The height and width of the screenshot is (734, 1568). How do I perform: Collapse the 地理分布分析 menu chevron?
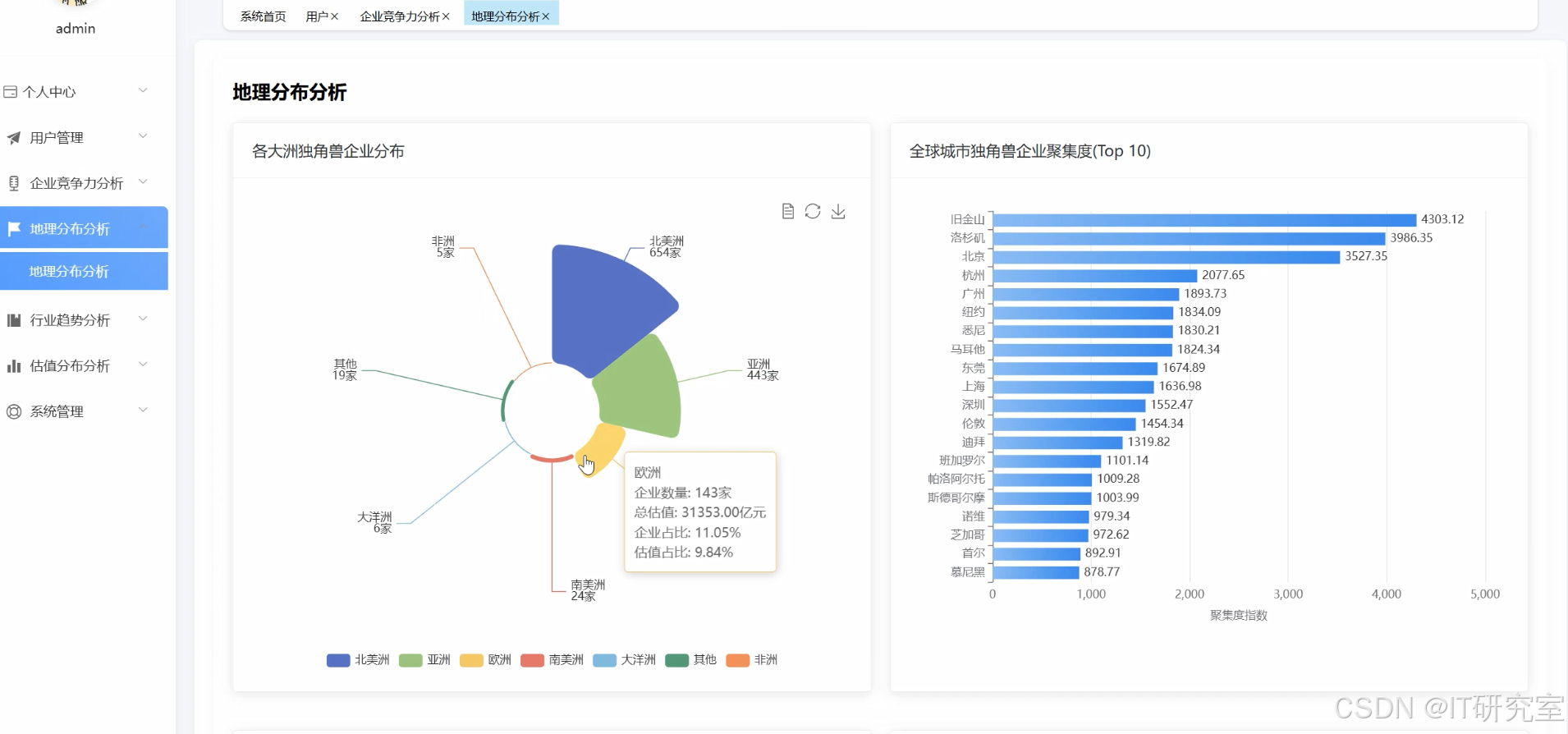(143, 227)
